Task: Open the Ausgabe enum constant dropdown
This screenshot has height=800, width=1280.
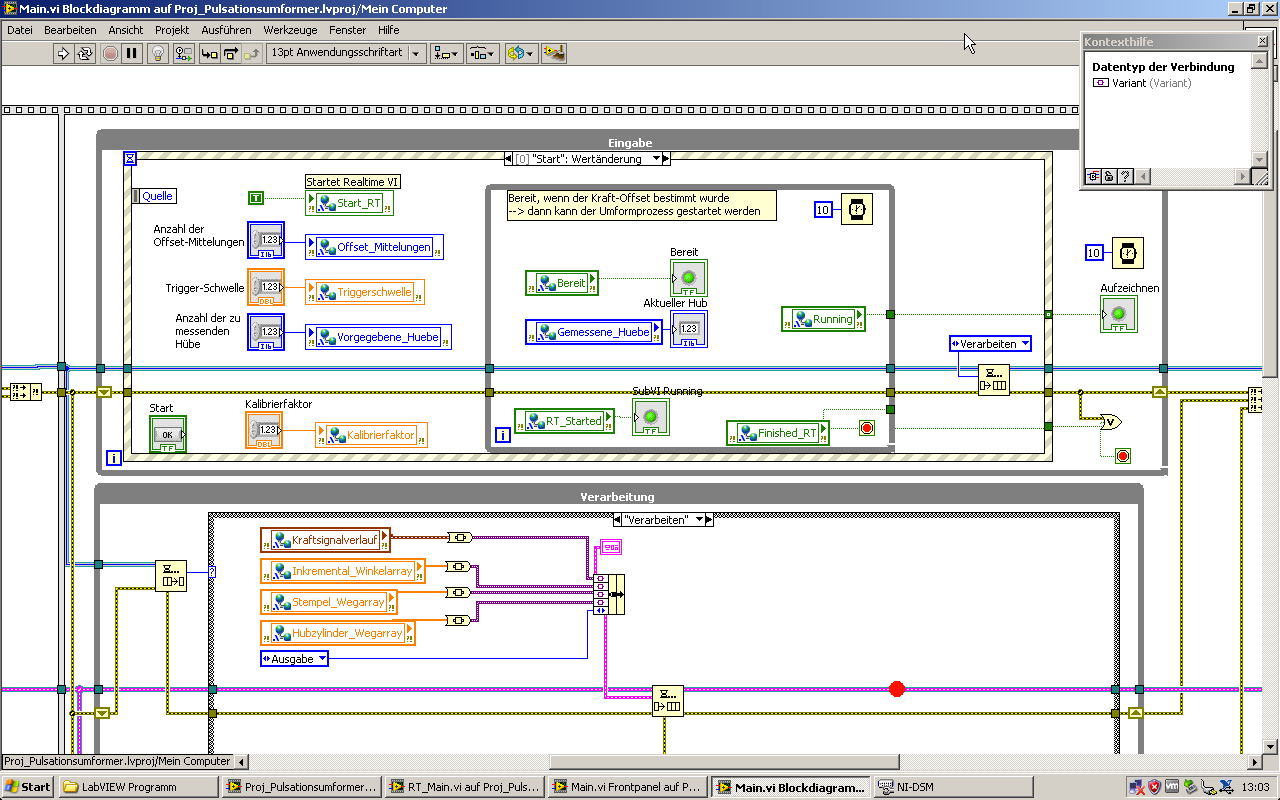Action: click(294, 659)
